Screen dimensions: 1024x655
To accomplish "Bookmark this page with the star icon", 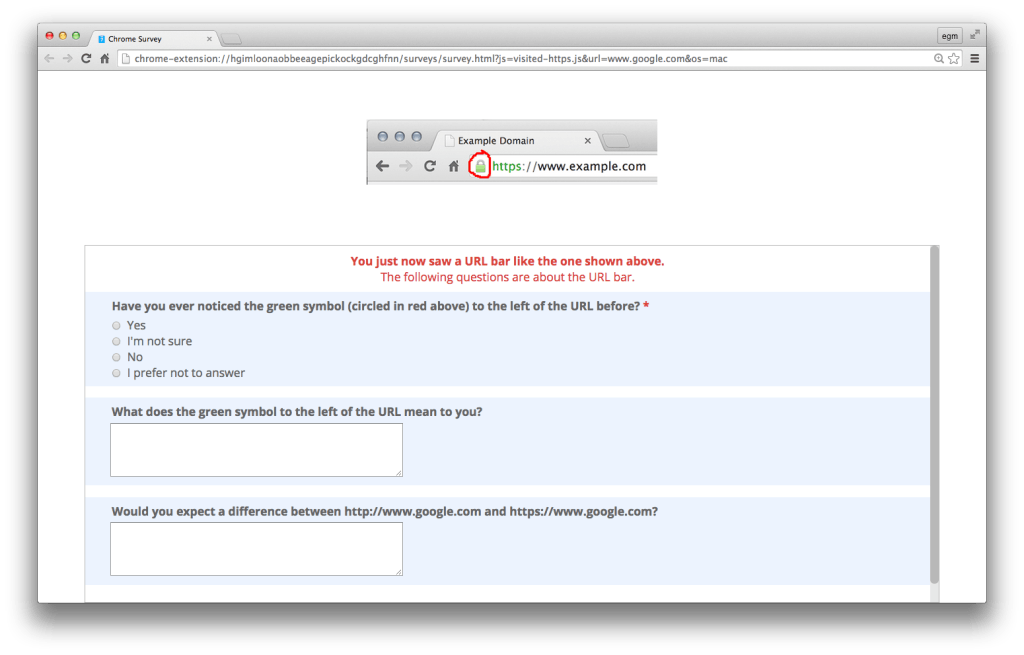I will click(x=954, y=59).
